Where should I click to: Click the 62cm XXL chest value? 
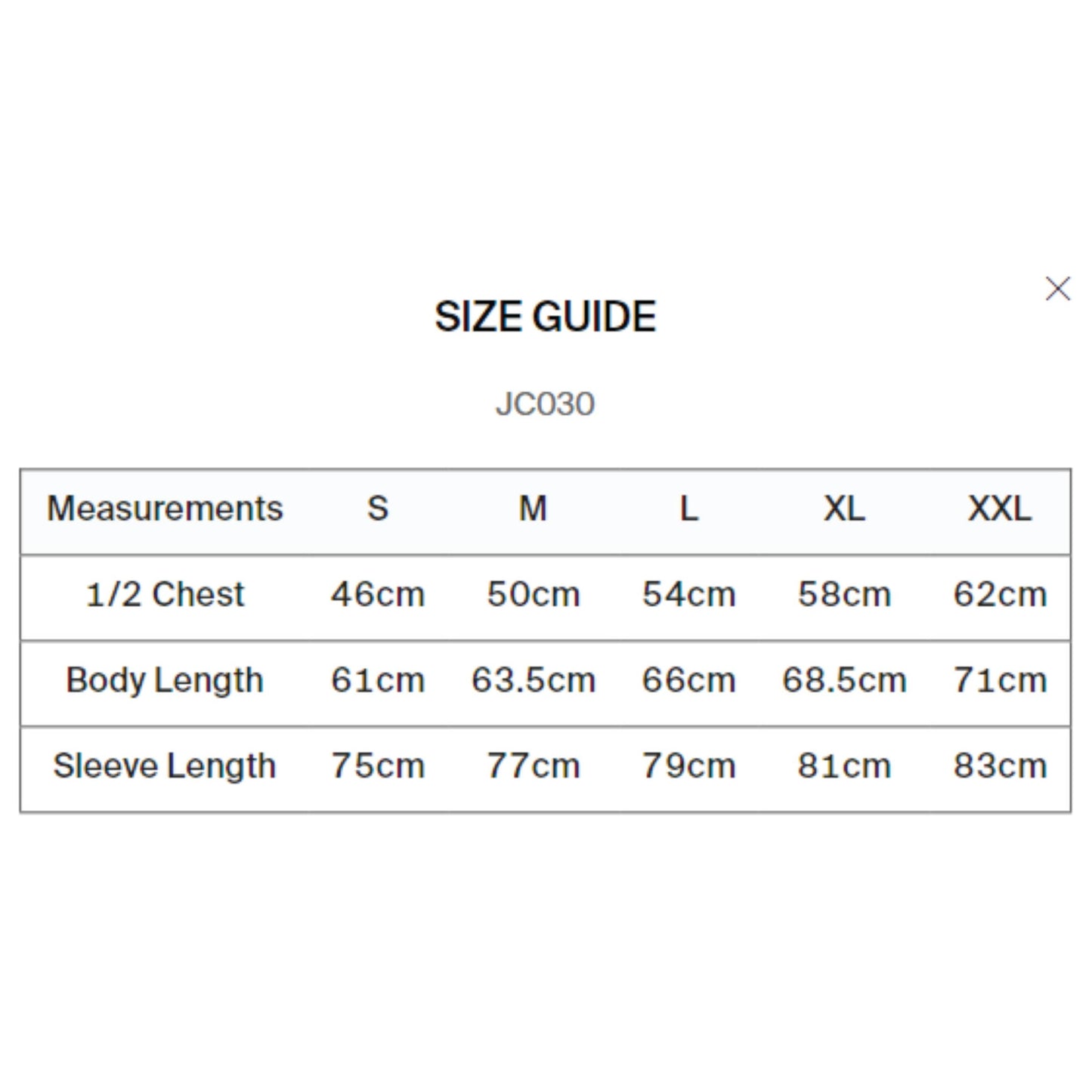[999, 595]
